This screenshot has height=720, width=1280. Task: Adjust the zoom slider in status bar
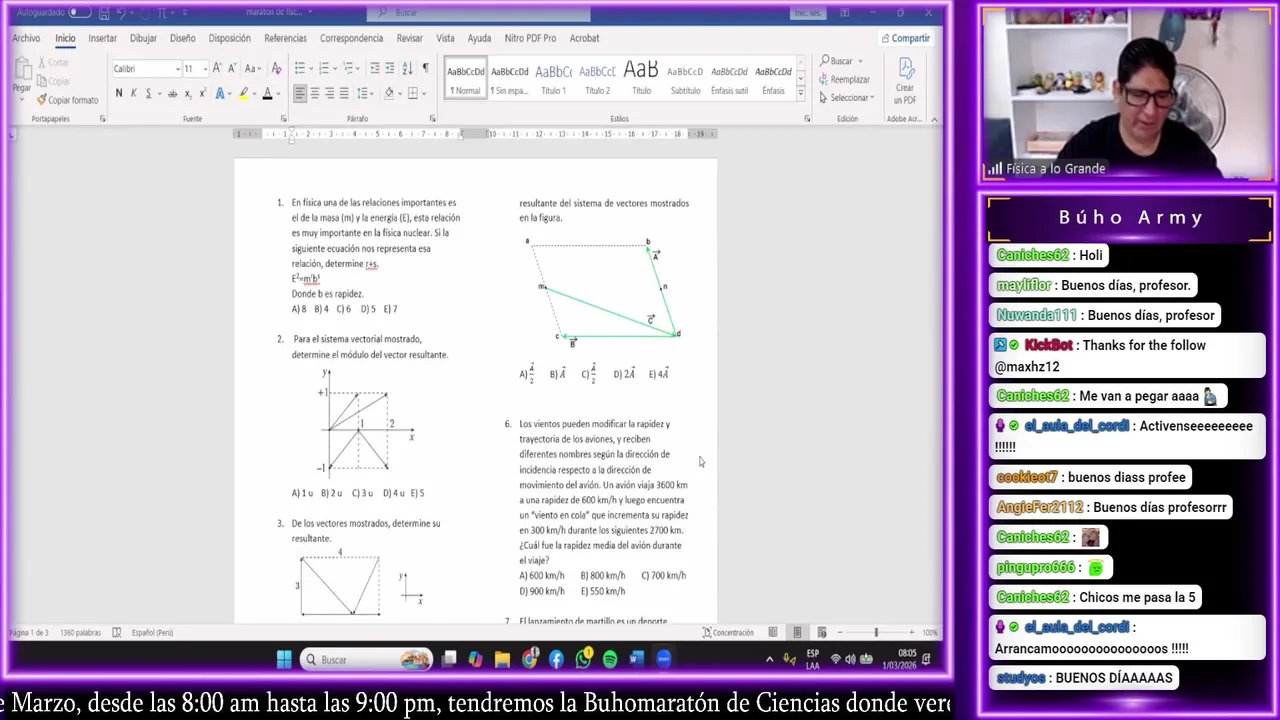(875, 632)
